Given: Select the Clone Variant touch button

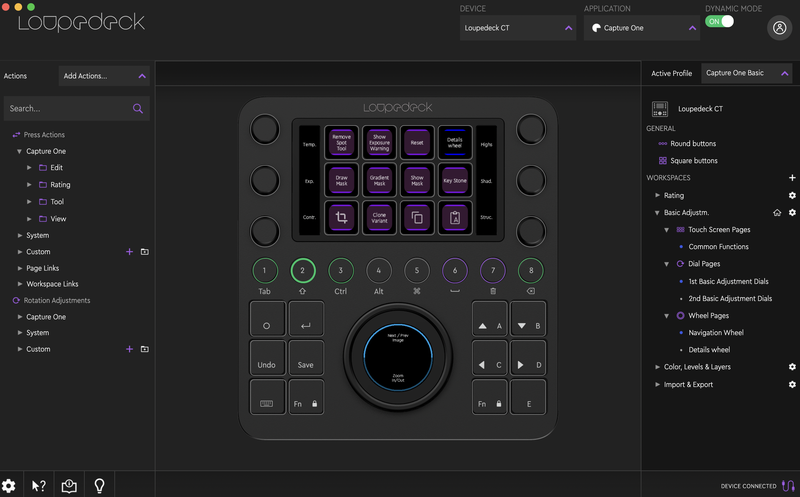Looking at the screenshot, I should (379, 218).
